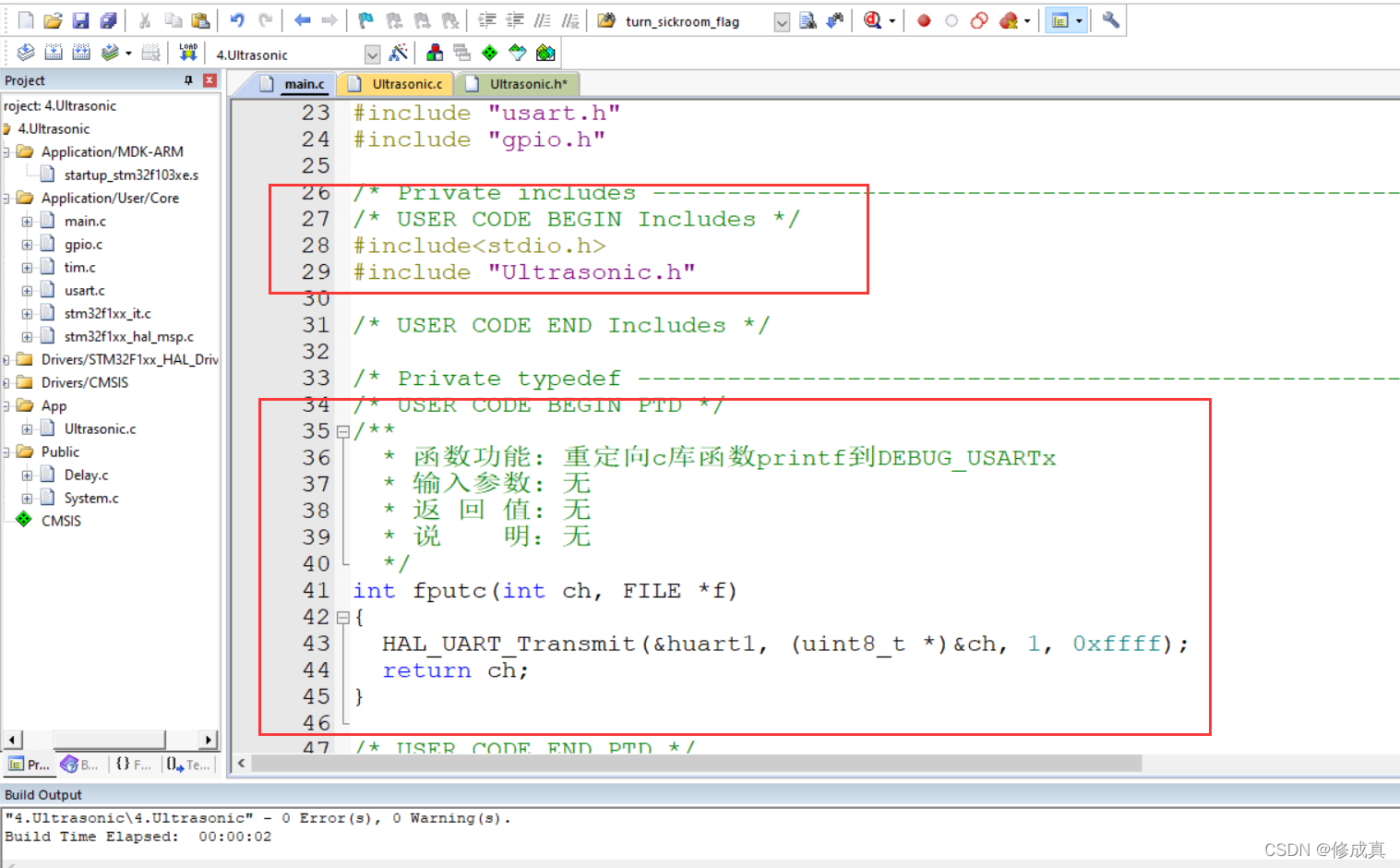Close the Project panel

click(x=209, y=80)
